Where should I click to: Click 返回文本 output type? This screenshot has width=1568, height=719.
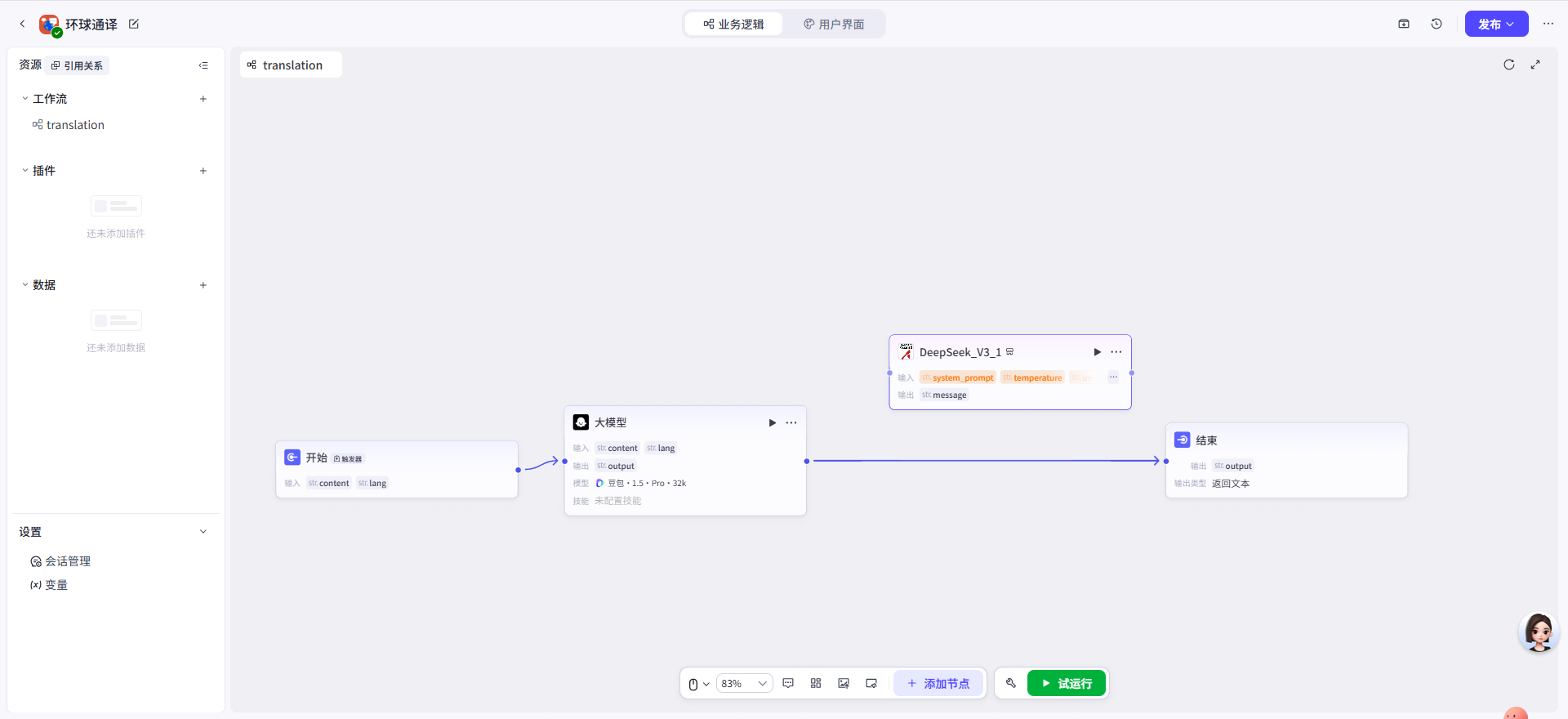click(x=1231, y=484)
